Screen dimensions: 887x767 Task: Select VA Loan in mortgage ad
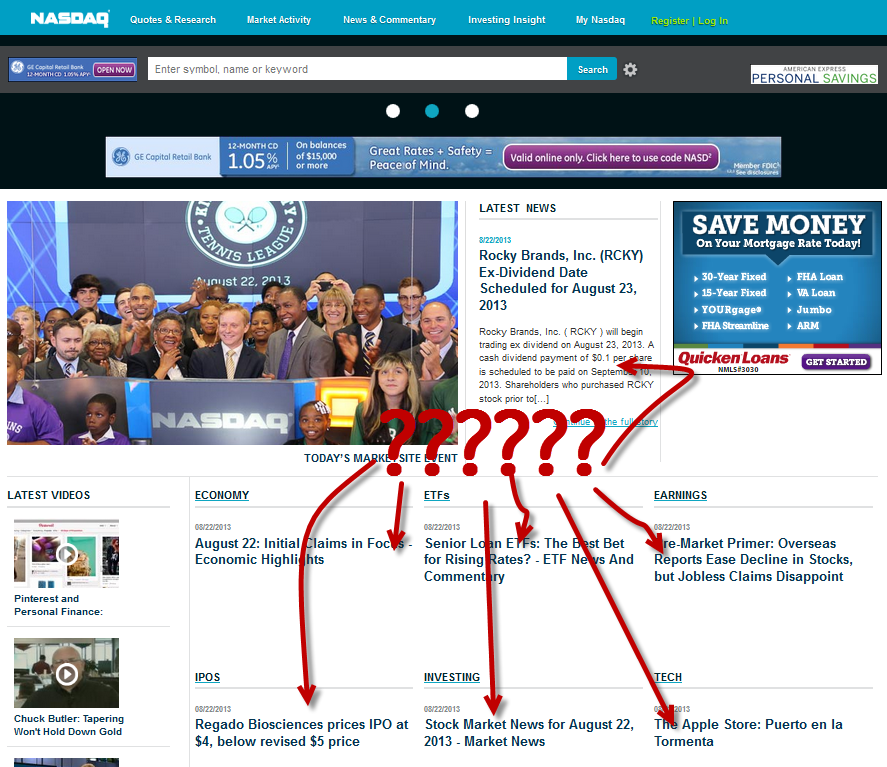pos(816,293)
